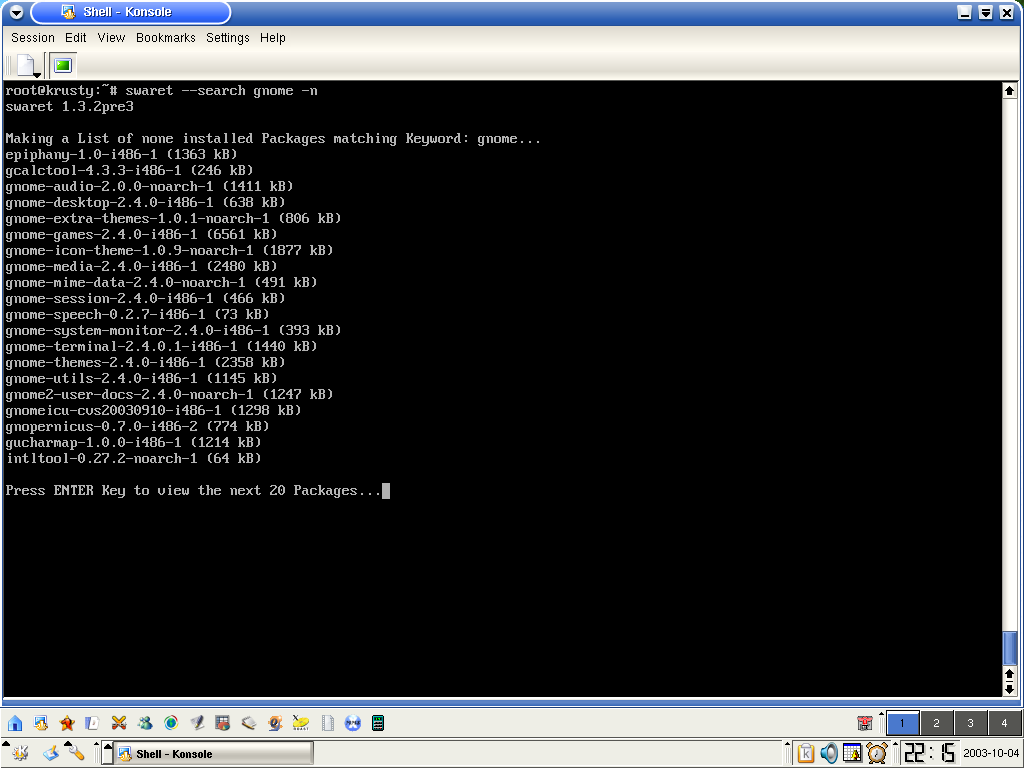Launch the web browser globe icon

coord(171,723)
